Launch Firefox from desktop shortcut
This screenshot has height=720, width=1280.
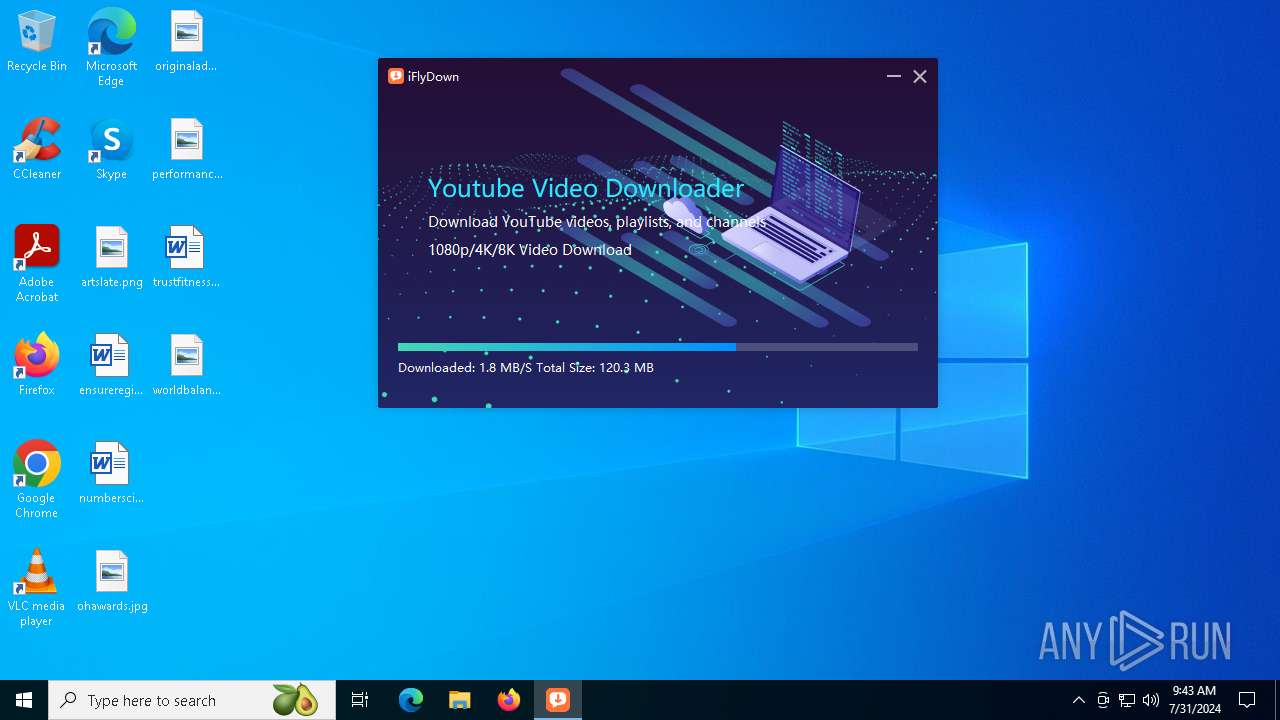point(37,365)
